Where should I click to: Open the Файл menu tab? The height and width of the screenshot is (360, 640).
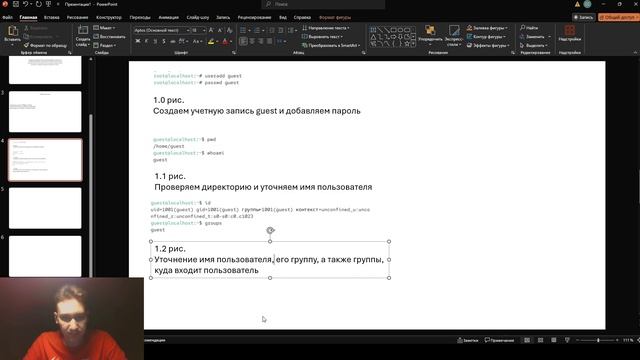[7, 18]
